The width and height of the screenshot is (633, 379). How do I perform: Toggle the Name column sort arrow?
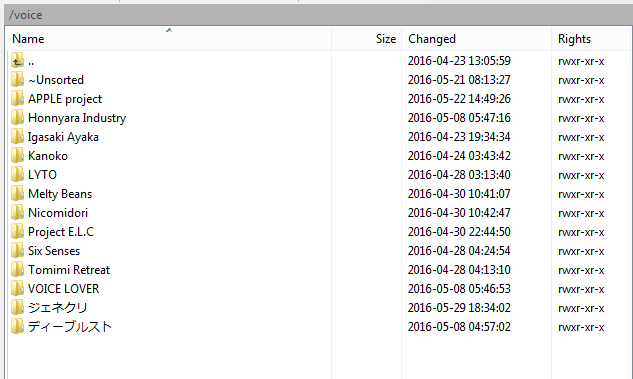[x=169, y=30]
